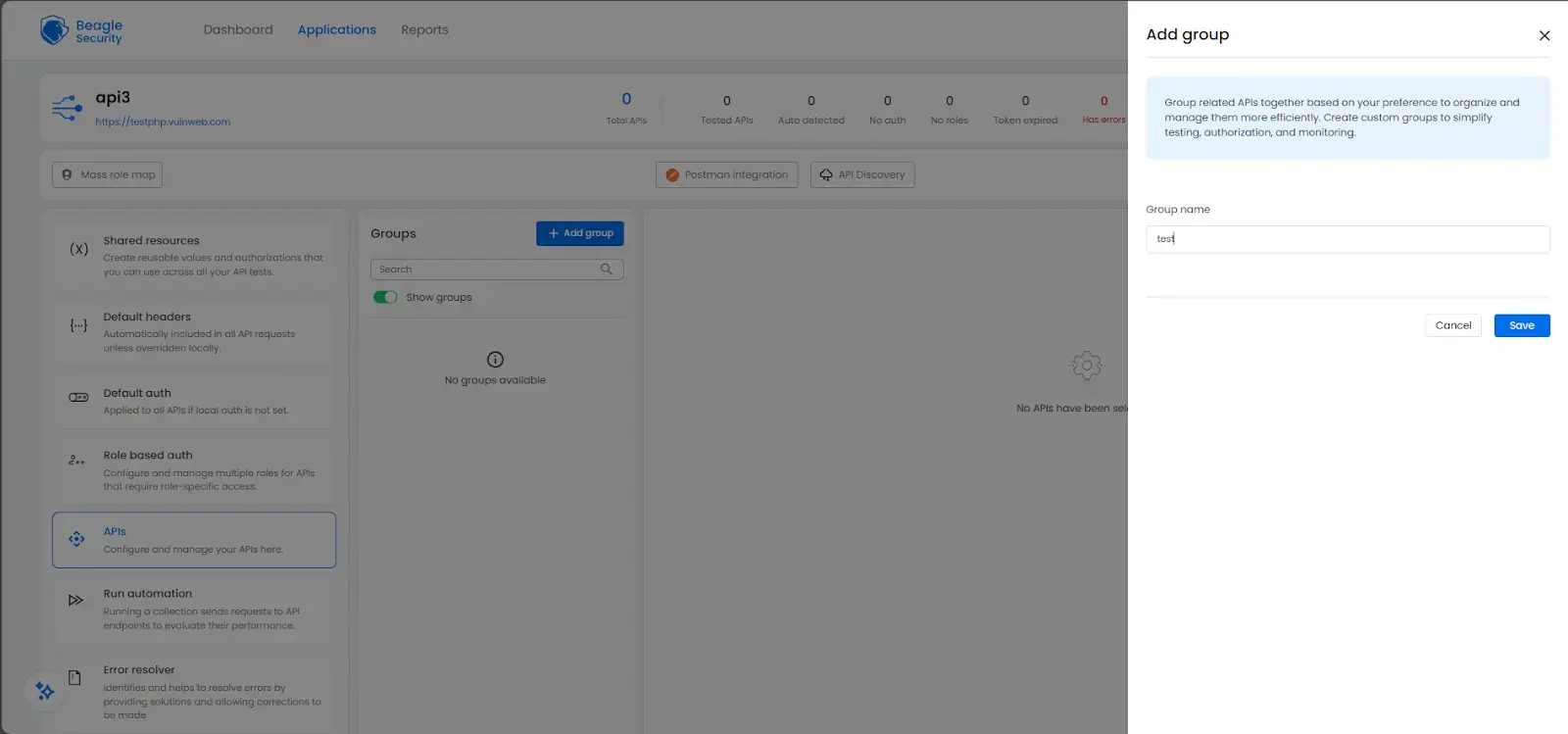This screenshot has width=1568, height=734.
Task: Click the Token expired count
Action: point(1026,101)
